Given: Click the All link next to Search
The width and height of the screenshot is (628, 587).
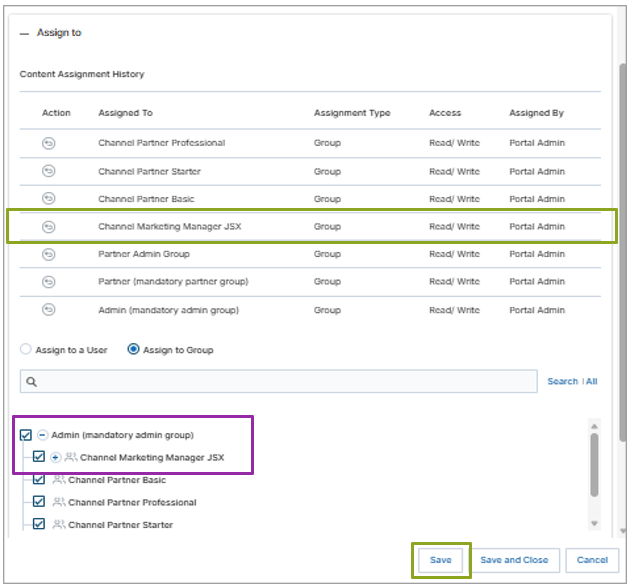Looking at the screenshot, I should (x=592, y=381).
